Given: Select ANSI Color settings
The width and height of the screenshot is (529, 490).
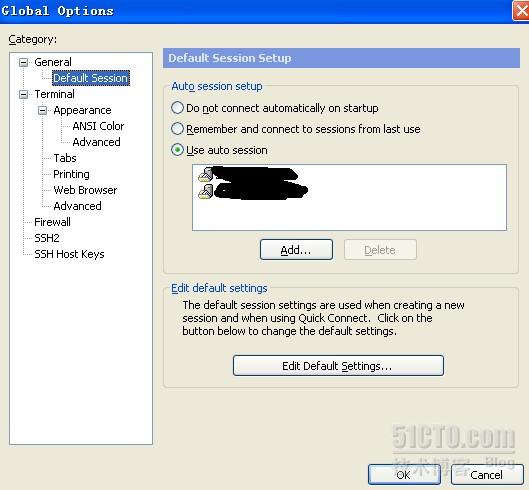Looking at the screenshot, I should pos(98,126).
